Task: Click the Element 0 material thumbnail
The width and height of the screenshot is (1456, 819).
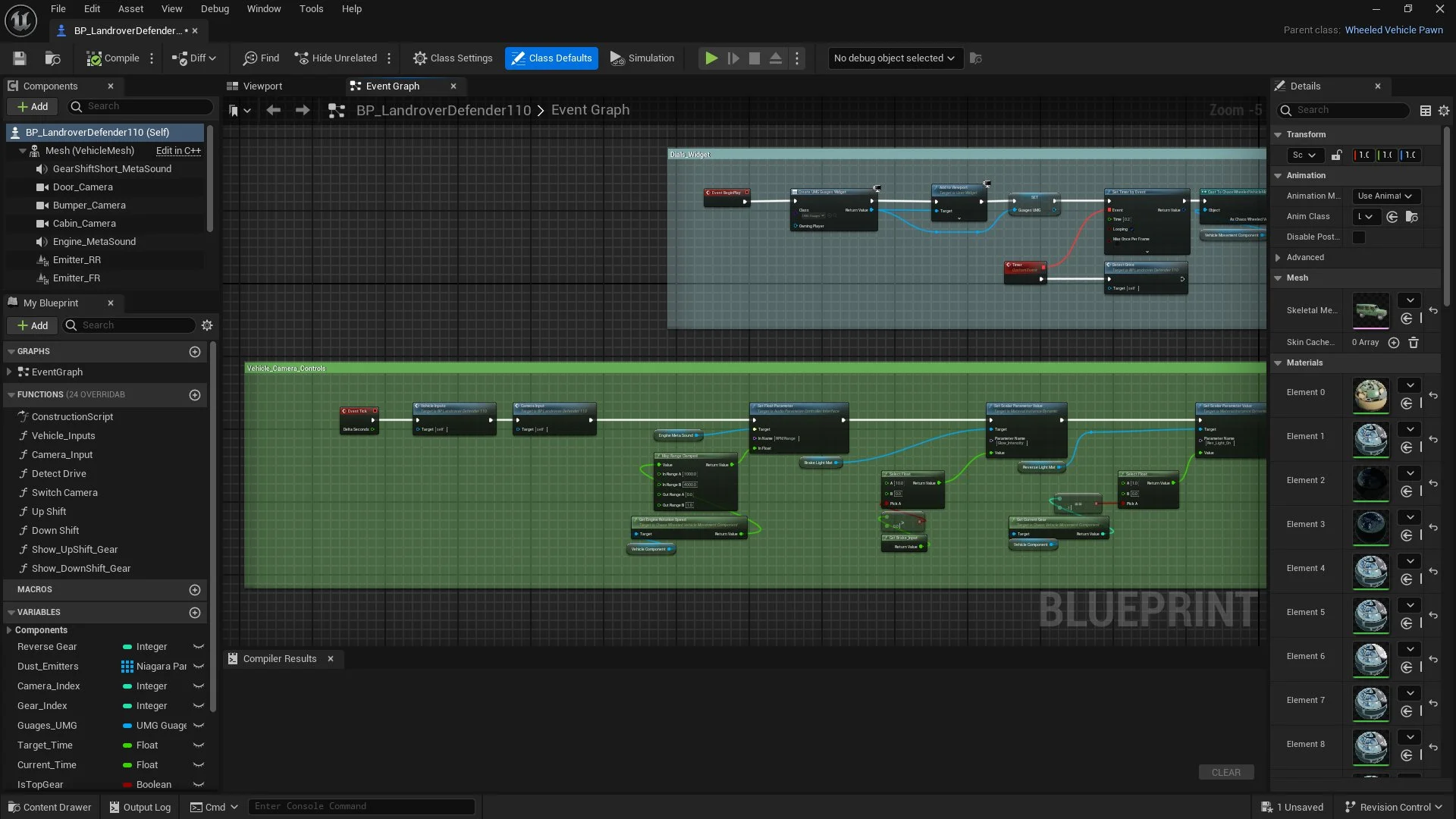Action: click(1370, 395)
